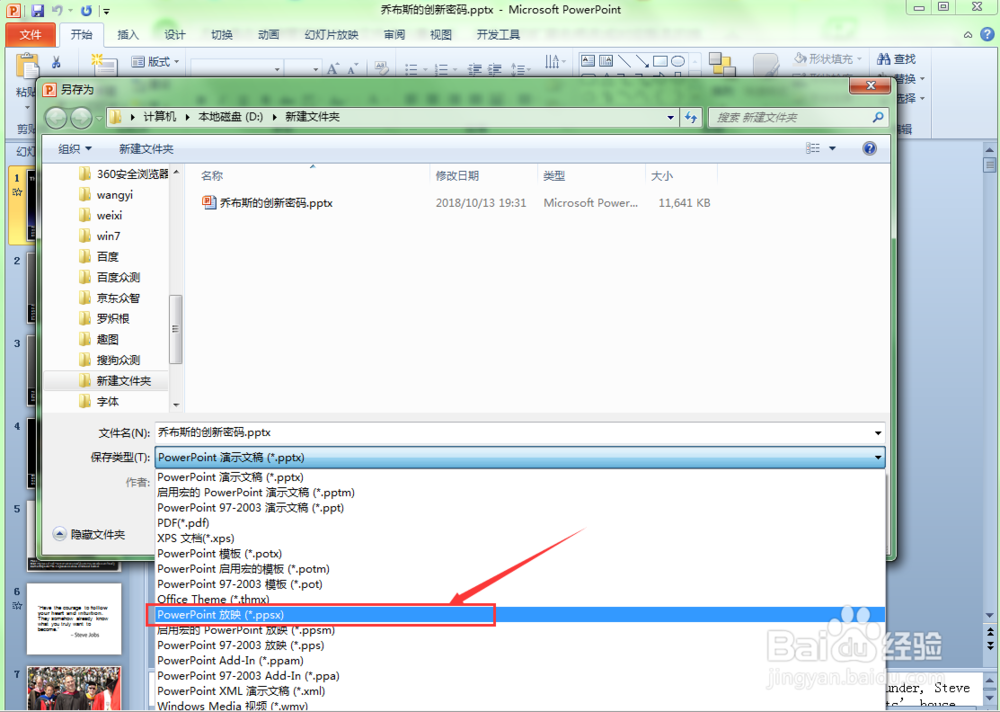Switch to the 插入 ribbon tab
The height and width of the screenshot is (712, 1000).
click(x=128, y=35)
